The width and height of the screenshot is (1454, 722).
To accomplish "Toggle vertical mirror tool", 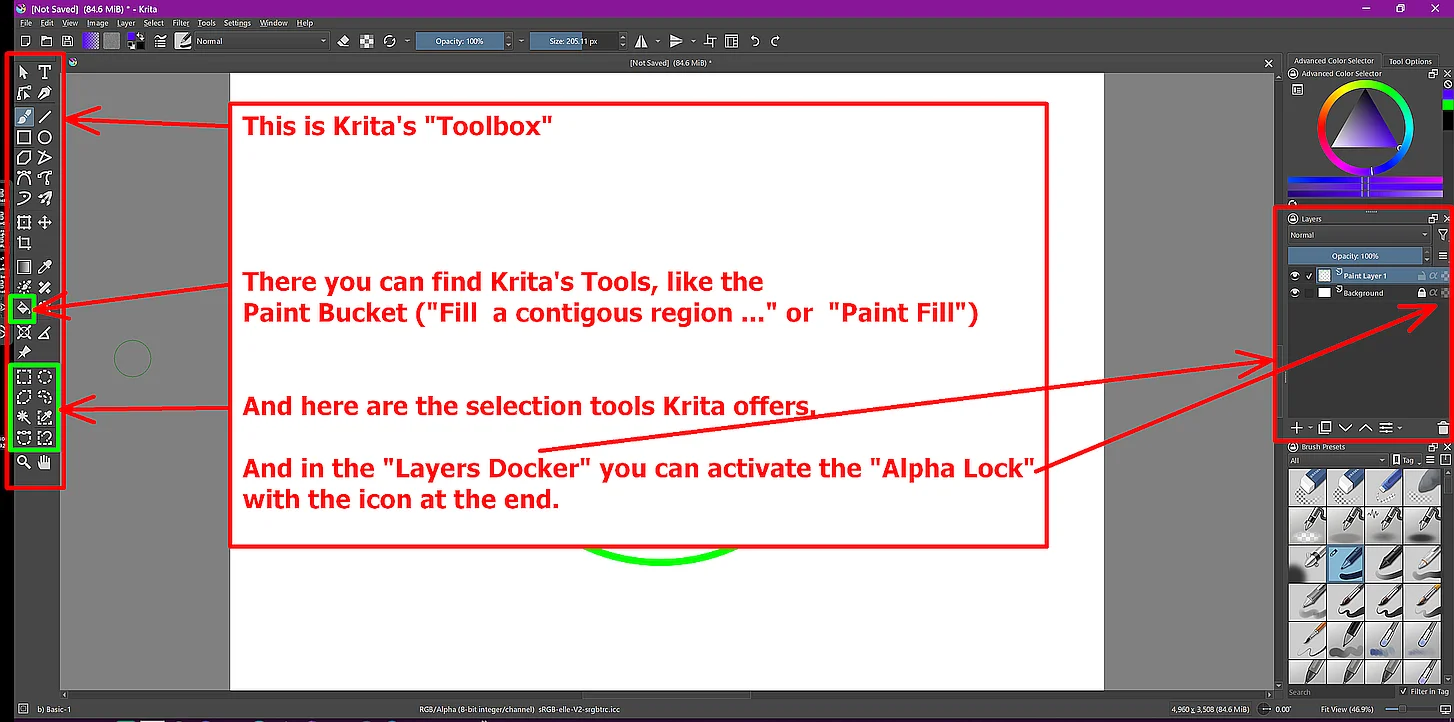I will pyautogui.click(x=676, y=41).
